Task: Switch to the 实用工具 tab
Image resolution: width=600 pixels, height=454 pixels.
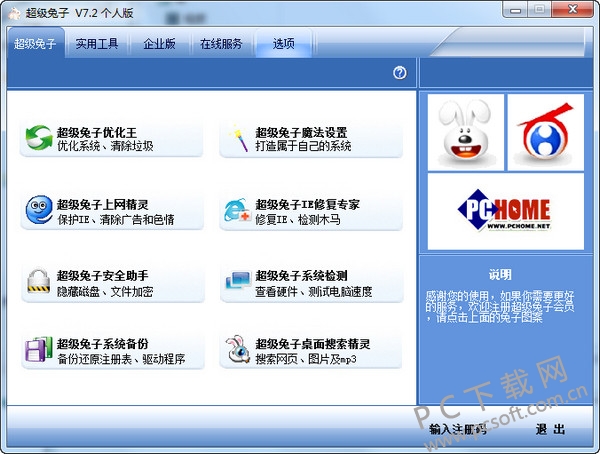Action: point(97,44)
